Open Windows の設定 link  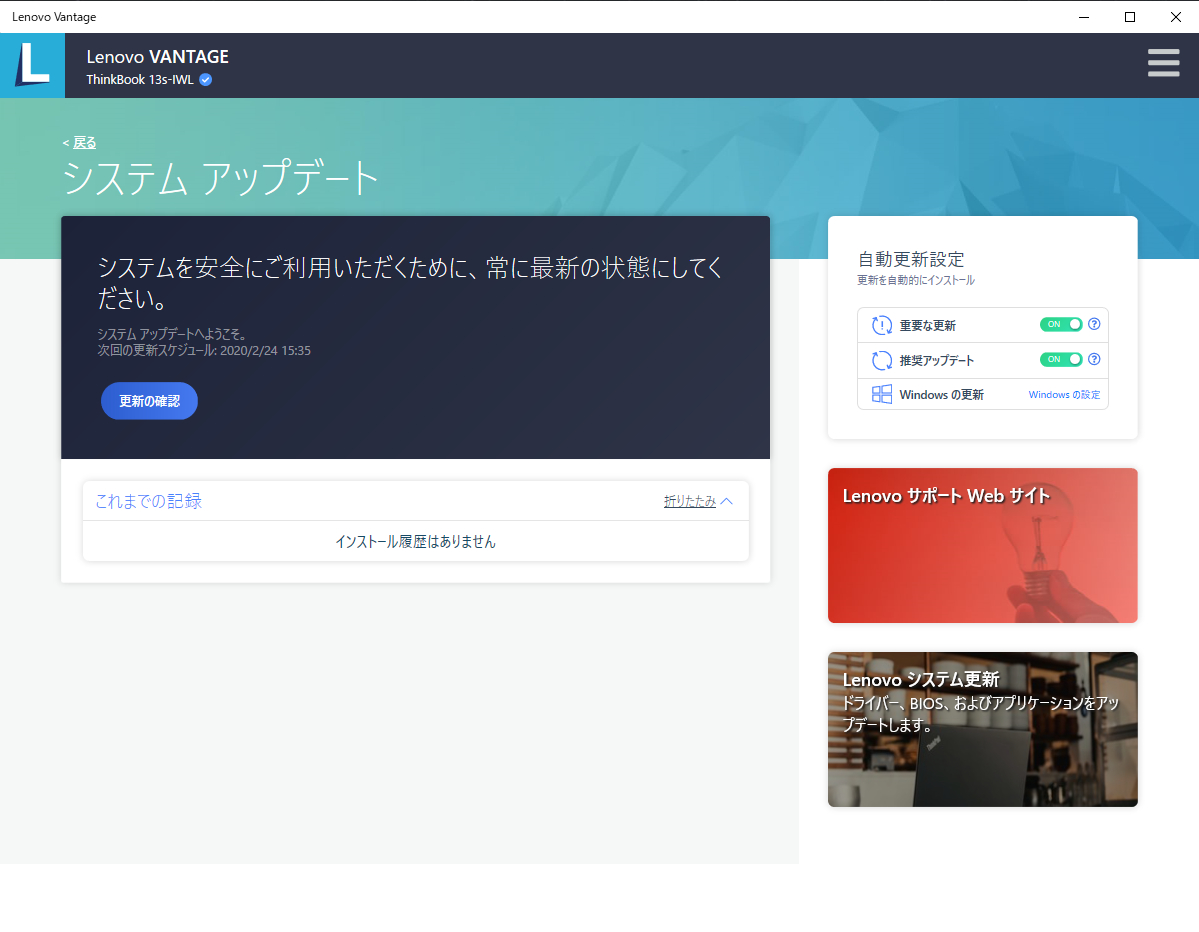1064,395
